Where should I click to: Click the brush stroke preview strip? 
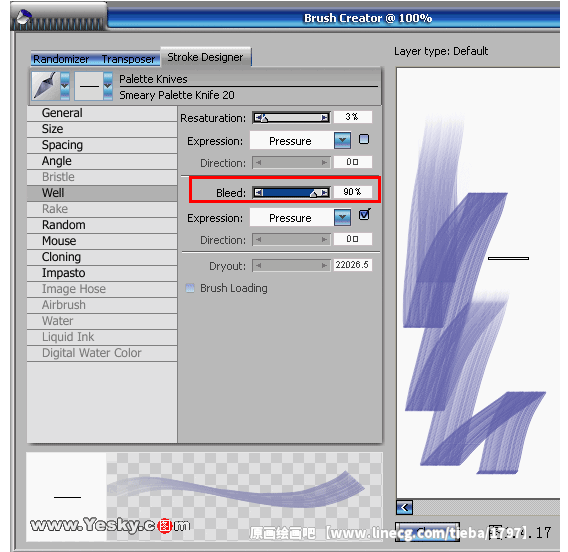coord(245,496)
